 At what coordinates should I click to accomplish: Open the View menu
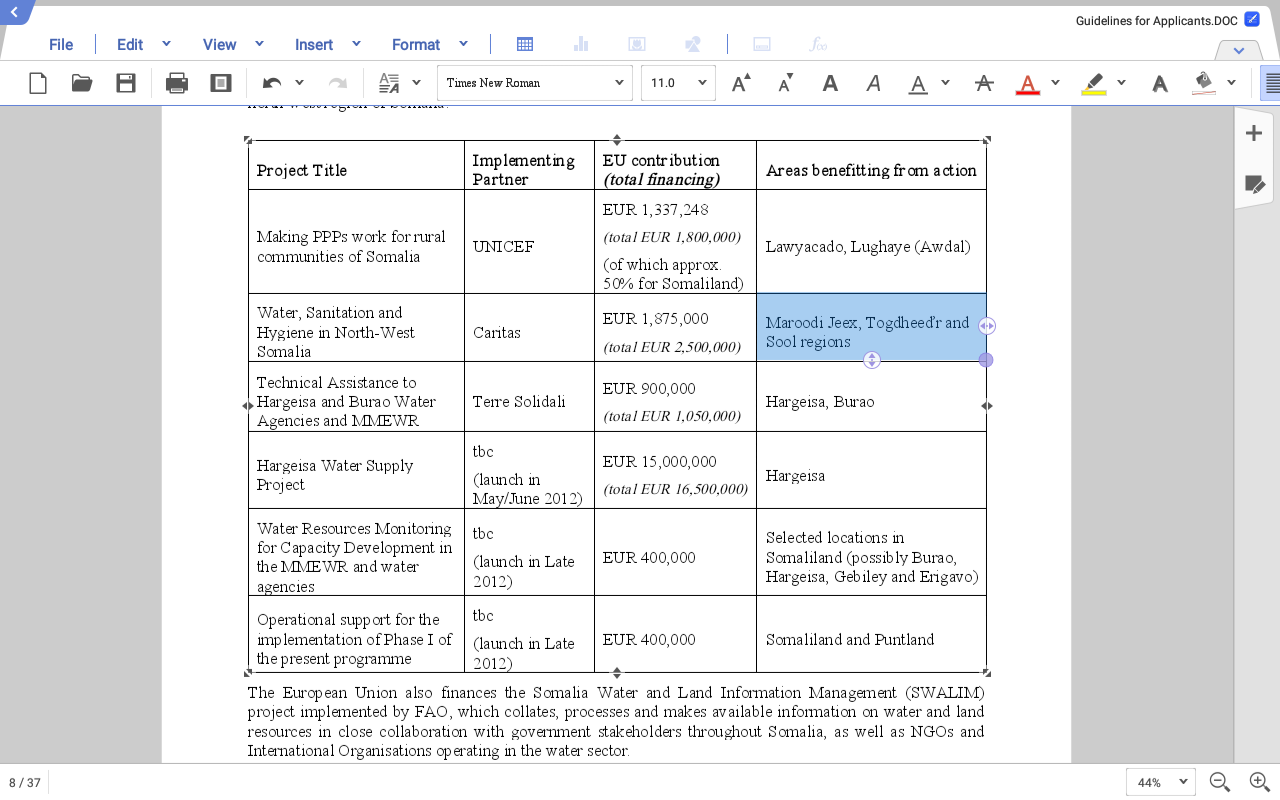coord(219,44)
